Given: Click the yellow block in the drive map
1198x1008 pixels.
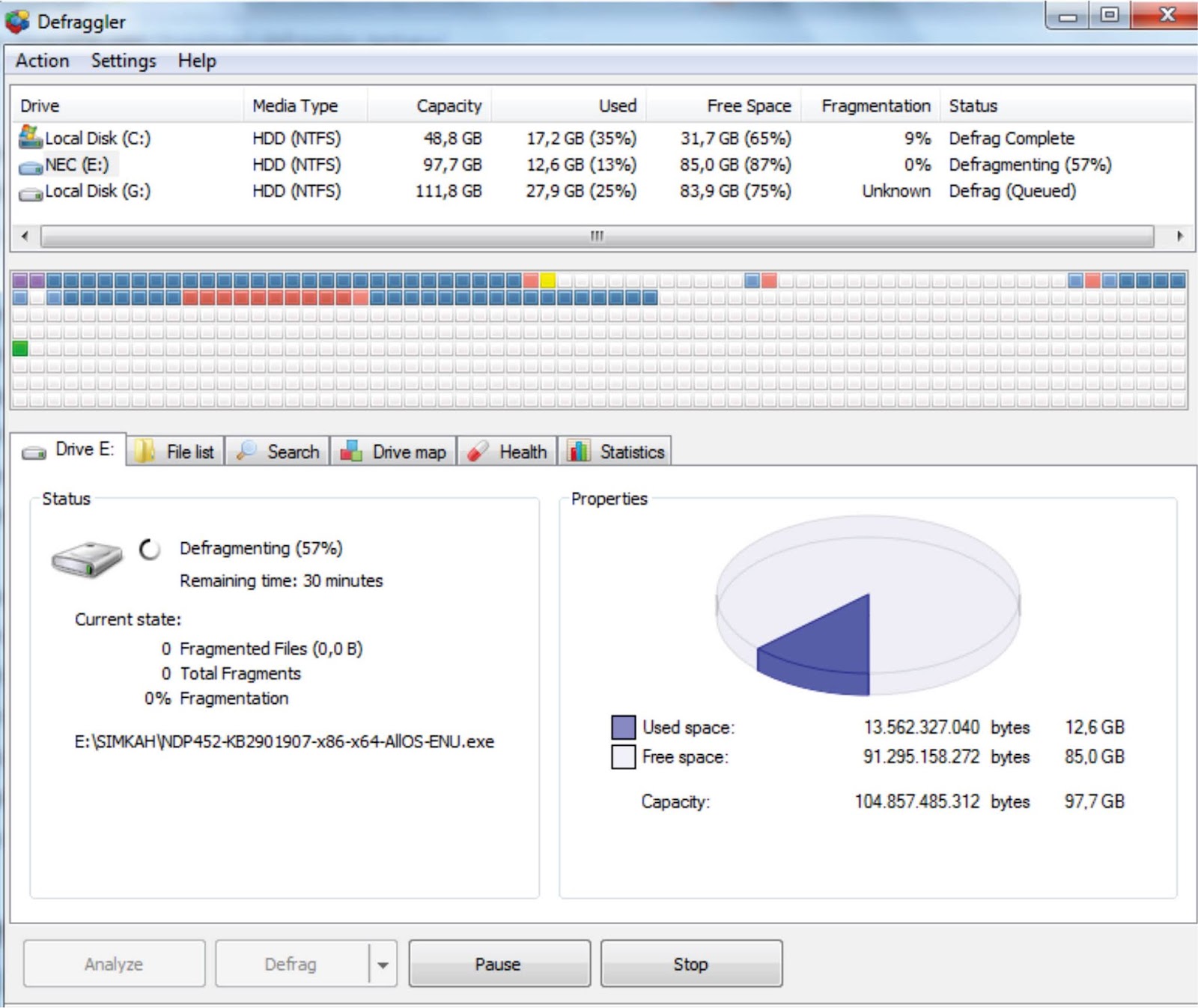Looking at the screenshot, I should point(547,281).
